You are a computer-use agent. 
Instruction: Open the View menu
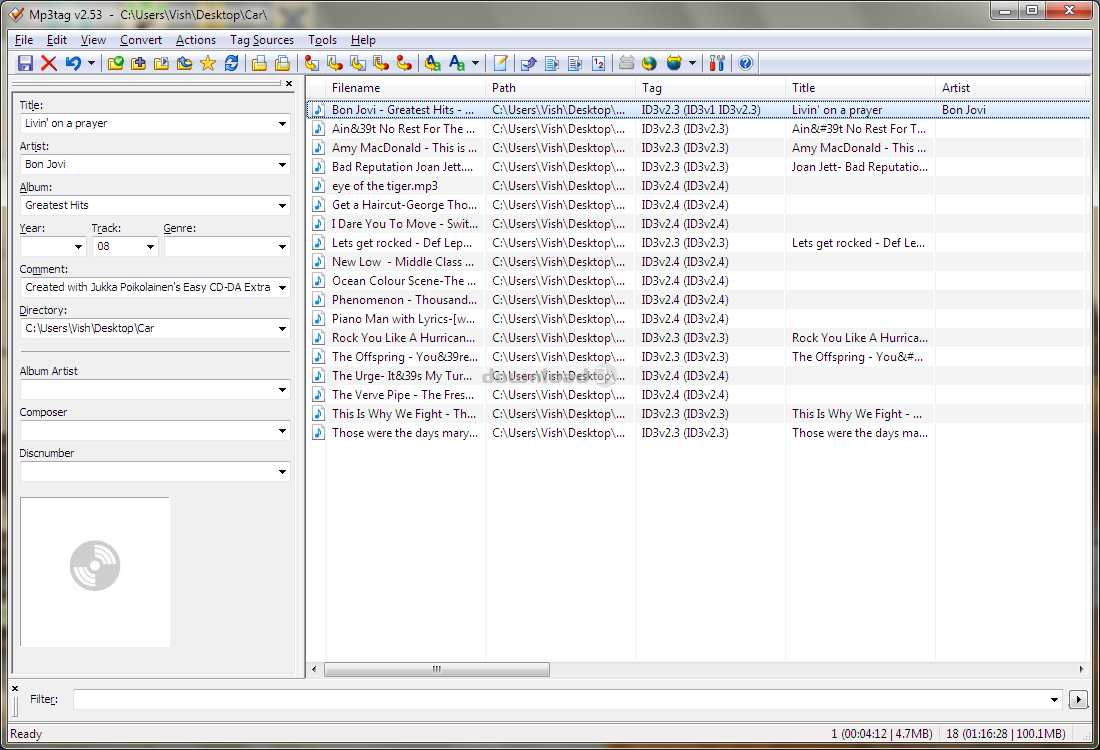[93, 40]
